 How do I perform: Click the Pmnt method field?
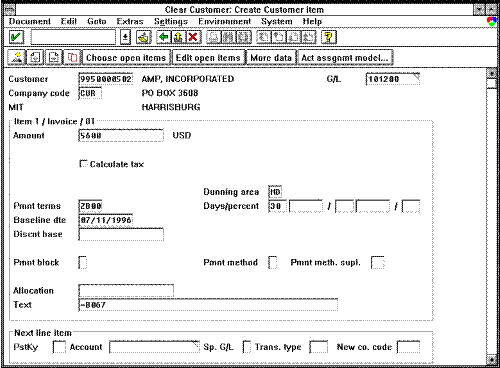pos(273,262)
